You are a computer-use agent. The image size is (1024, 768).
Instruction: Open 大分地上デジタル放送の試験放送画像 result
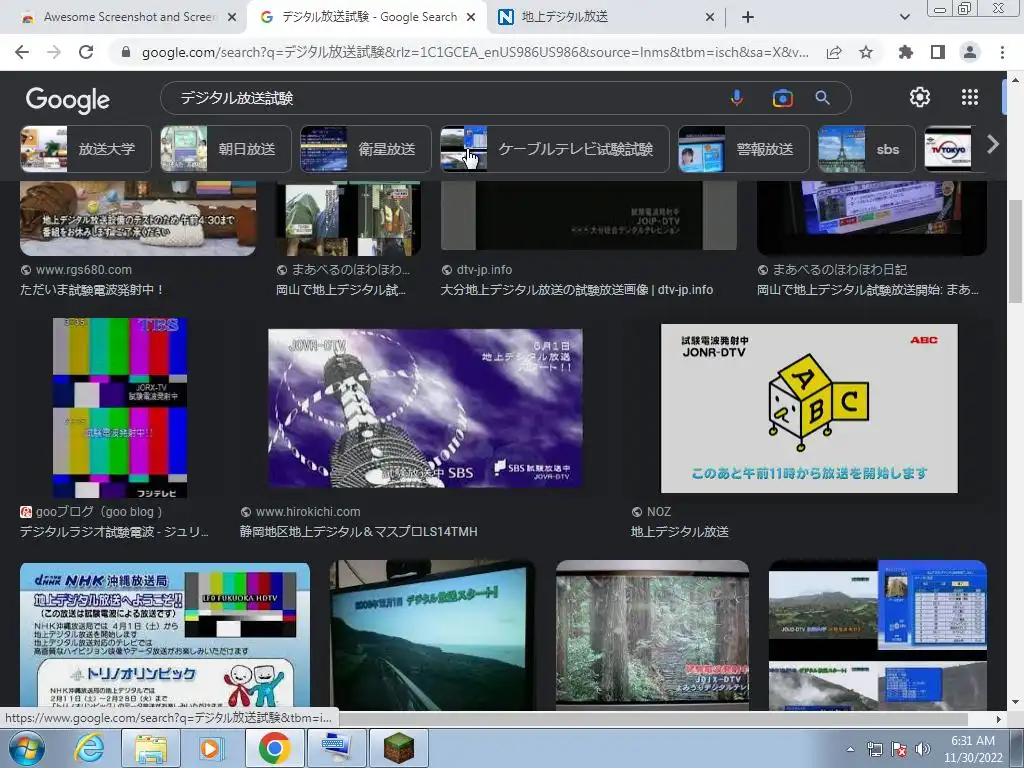577,289
